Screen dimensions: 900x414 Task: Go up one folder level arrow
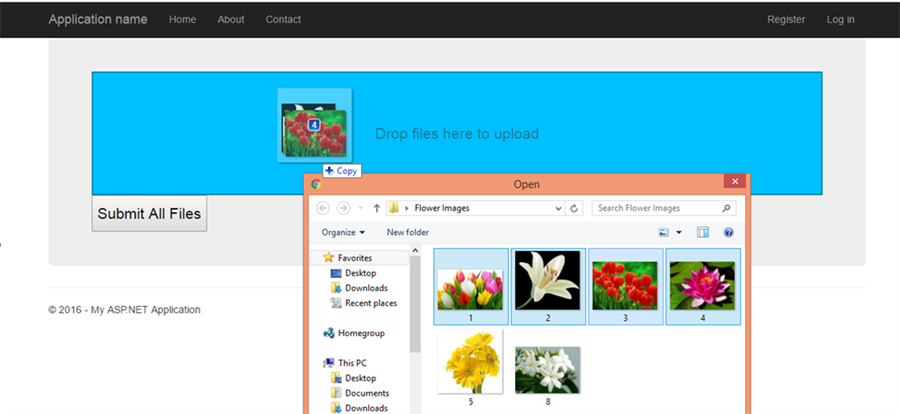point(377,208)
